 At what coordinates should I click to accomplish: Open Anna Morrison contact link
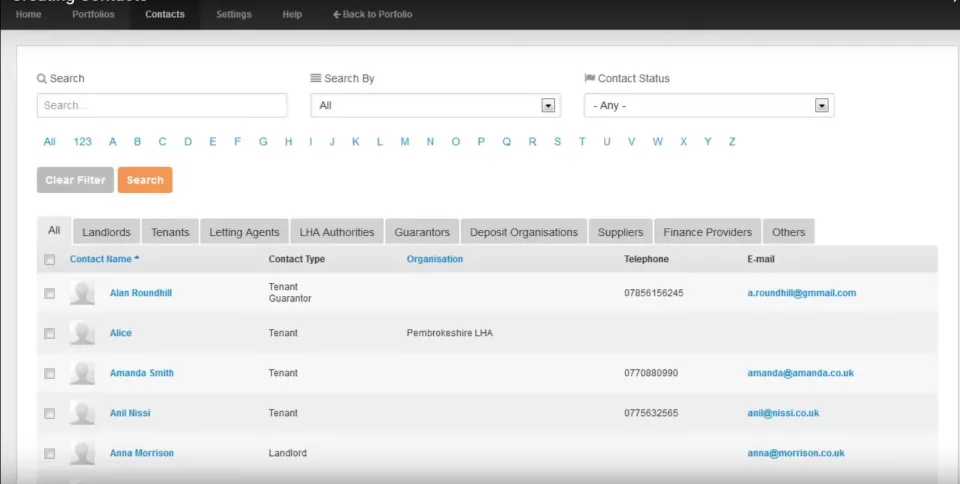click(142, 453)
